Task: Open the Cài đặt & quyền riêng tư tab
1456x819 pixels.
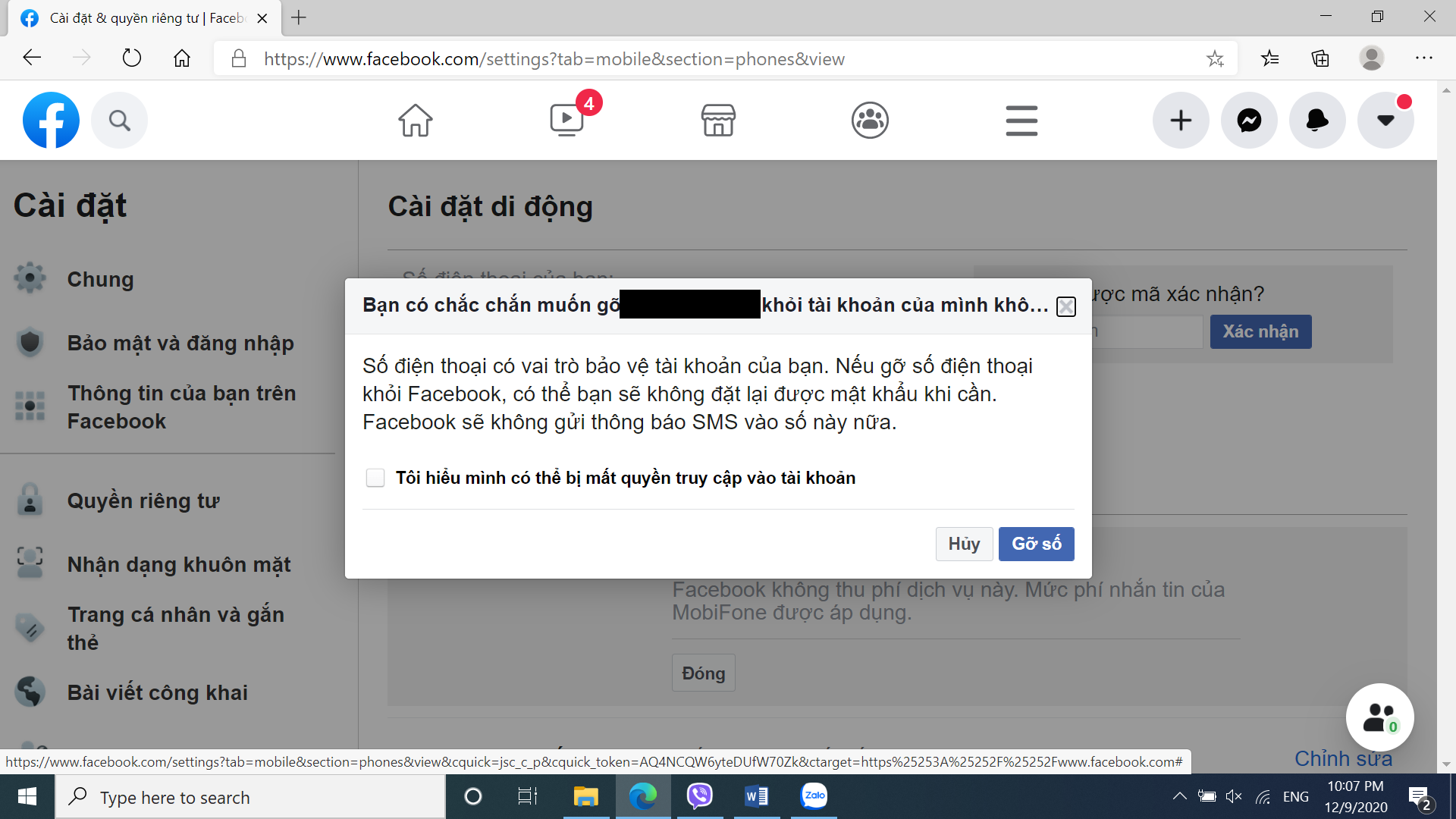Action: coord(144,17)
